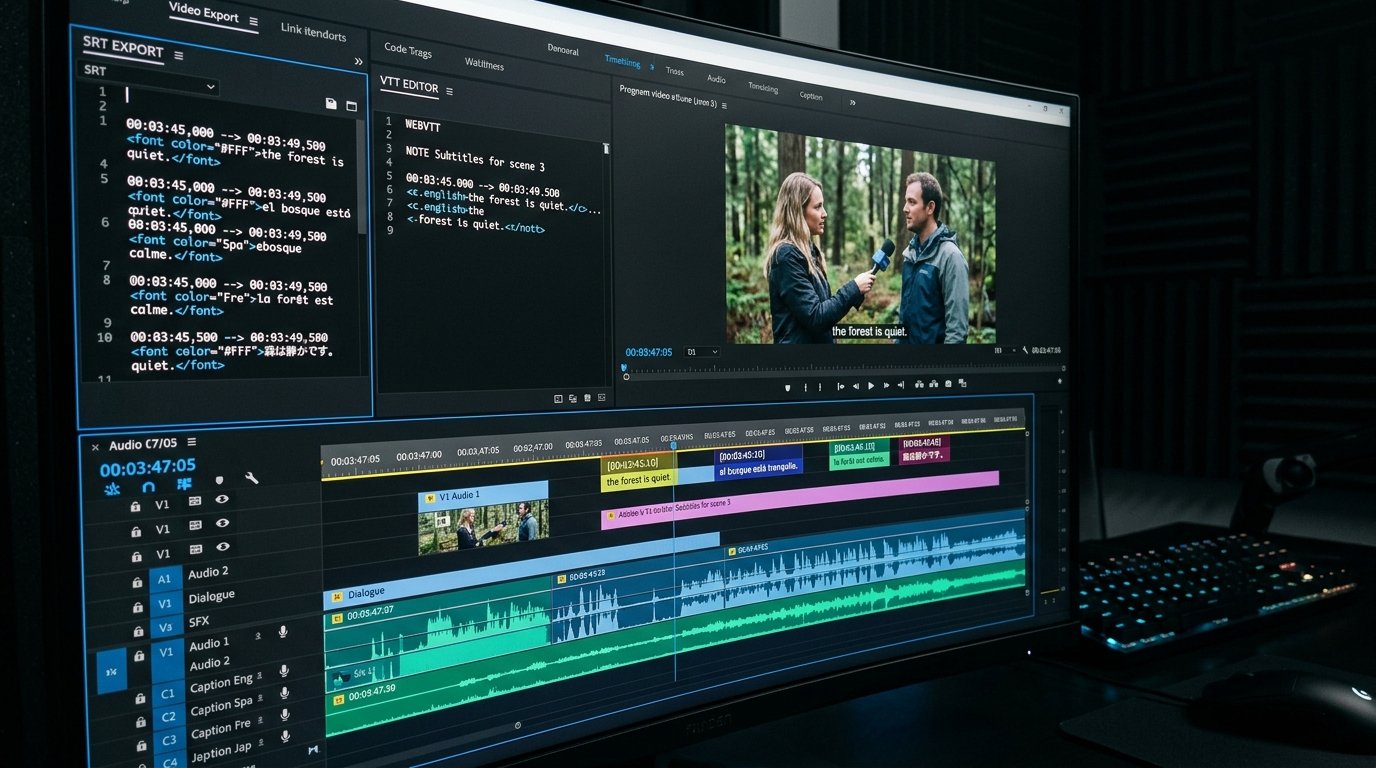Screen dimensions: 1376x768
Task: Select the Audio workspace tab
Action: [716, 78]
